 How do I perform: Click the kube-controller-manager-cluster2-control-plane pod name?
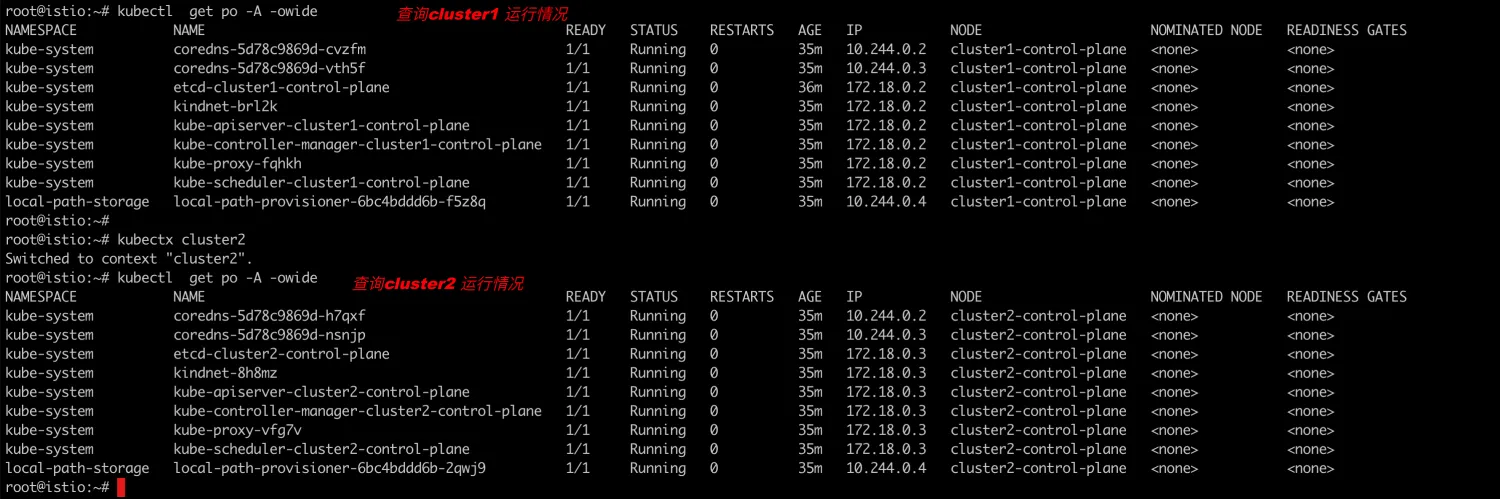(x=357, y=411)
